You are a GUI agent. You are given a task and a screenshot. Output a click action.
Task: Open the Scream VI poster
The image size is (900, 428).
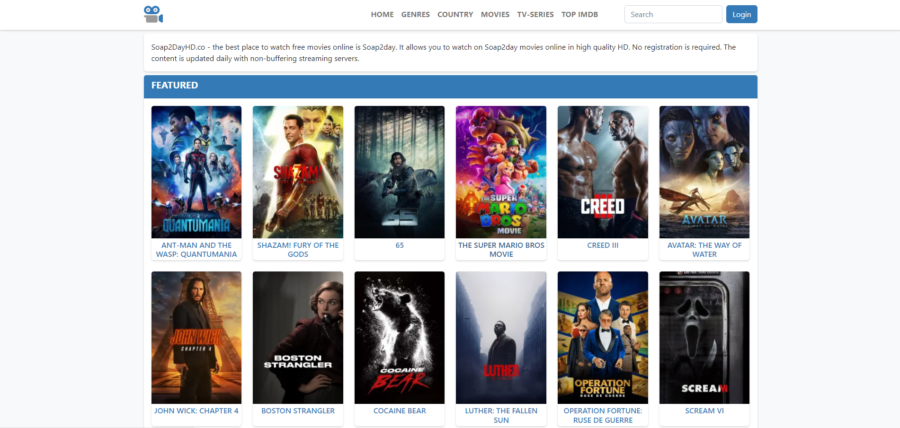tap(704, 337)
